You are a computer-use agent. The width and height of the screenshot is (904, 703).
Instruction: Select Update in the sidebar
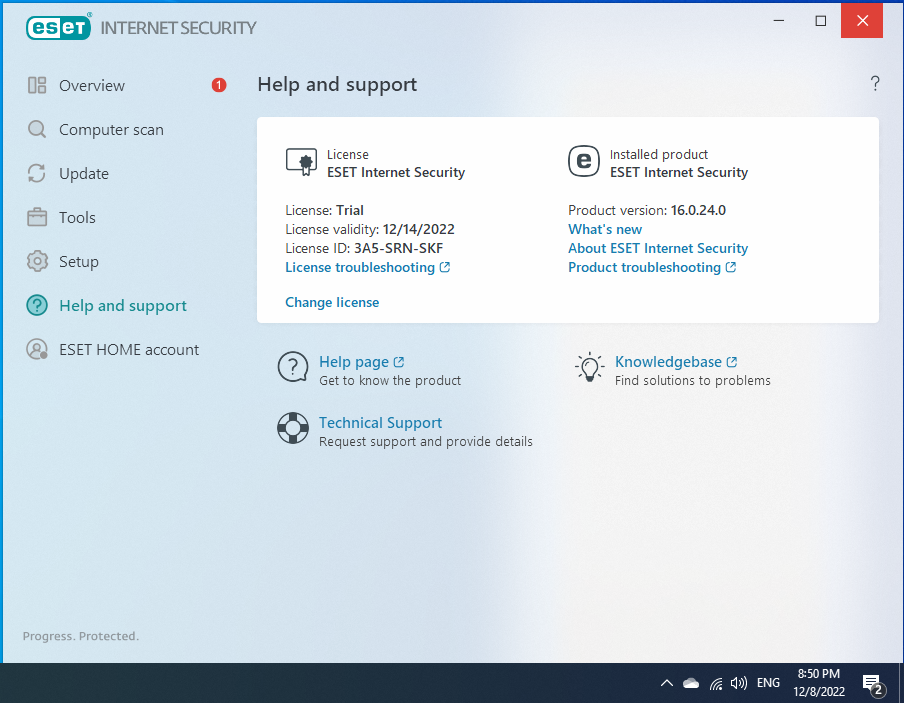click(x=84, y=174)
